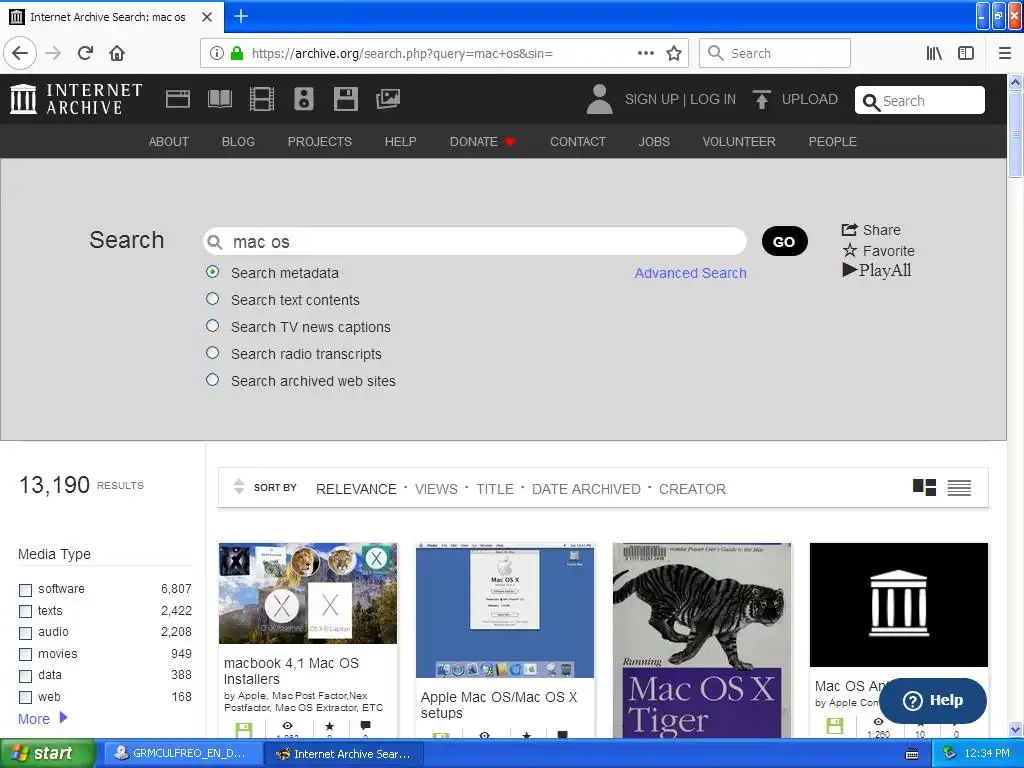This screenshot has width=1024, height=768.
Task: Click the Favorite star
Action: [850, 250]
